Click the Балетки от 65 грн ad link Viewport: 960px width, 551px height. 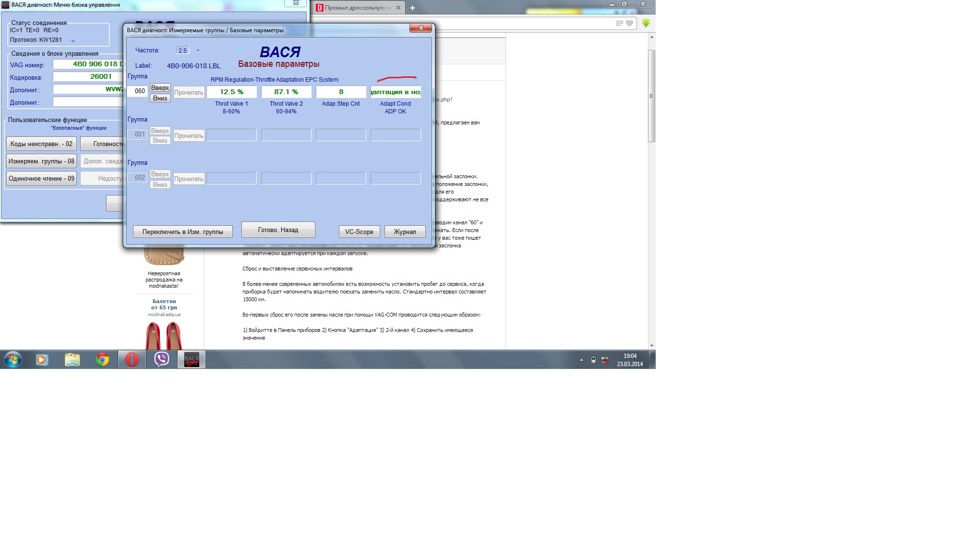(164, 304)
